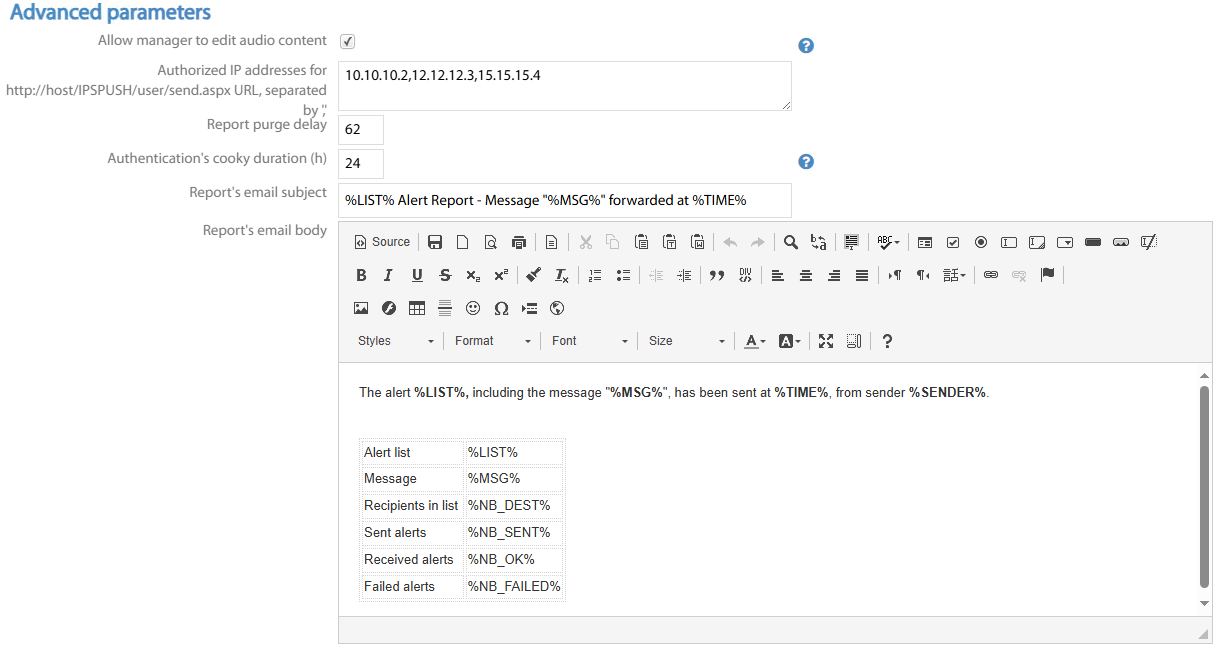Open the text color picker
This screenshot has width=1215, height=645.
[x=755, y=341]
